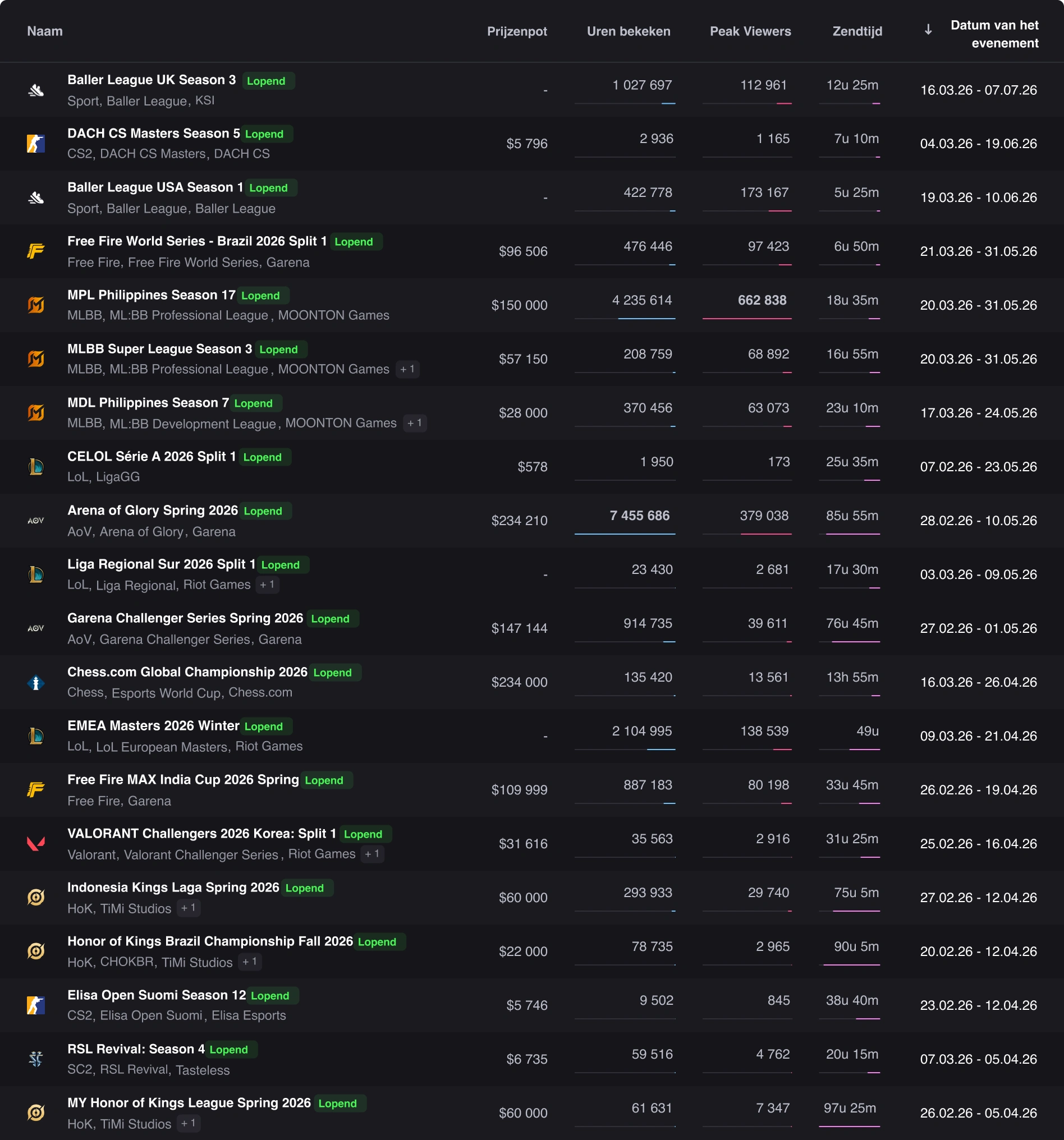The height and width of the screenshot is (1140, 1064).
Task: Click the Valorant Challenger Series tag
Action: 201,855
